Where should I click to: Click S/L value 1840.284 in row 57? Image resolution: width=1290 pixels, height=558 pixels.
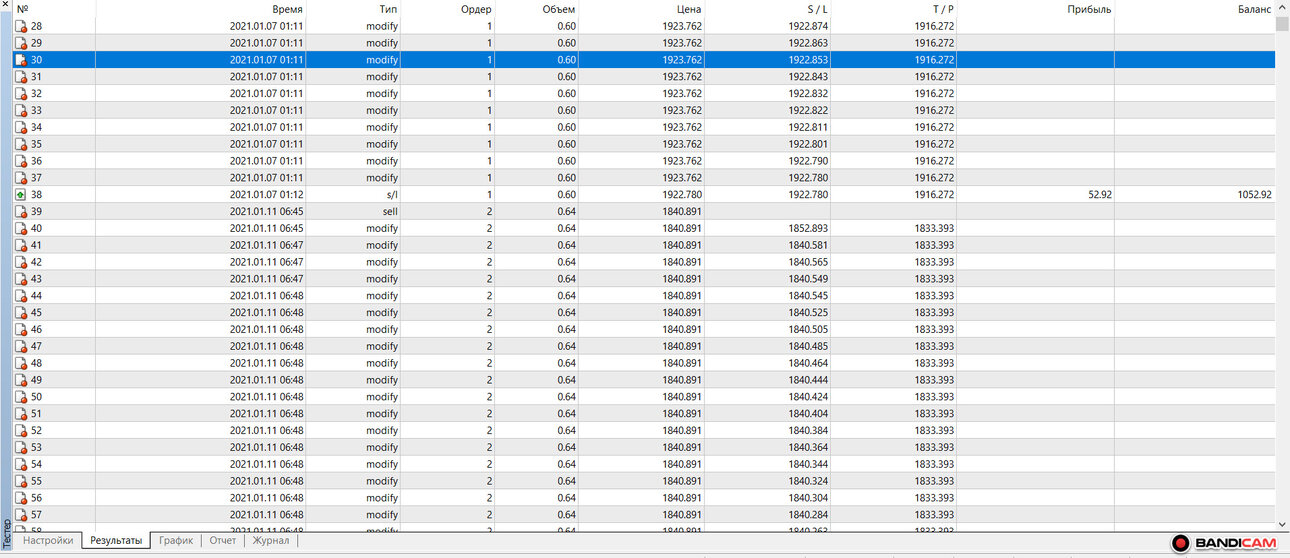(x=808, y=515)
